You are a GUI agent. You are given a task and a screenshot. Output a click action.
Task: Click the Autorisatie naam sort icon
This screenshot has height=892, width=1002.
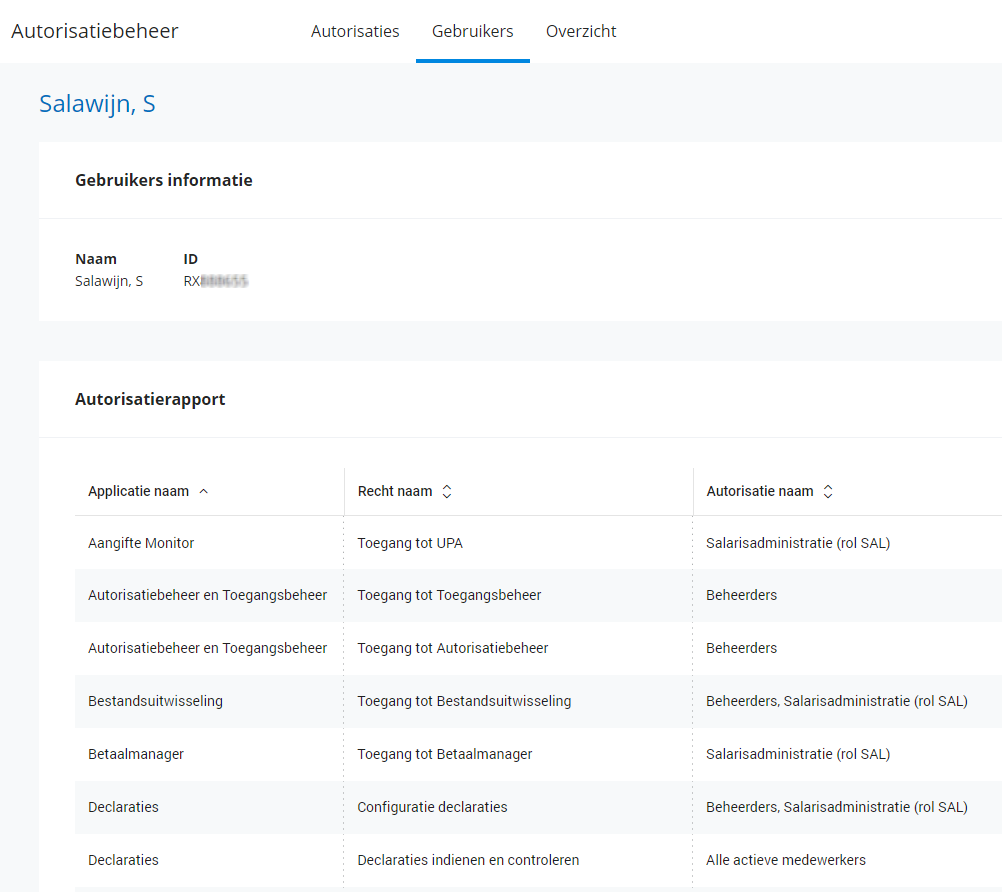828,492
